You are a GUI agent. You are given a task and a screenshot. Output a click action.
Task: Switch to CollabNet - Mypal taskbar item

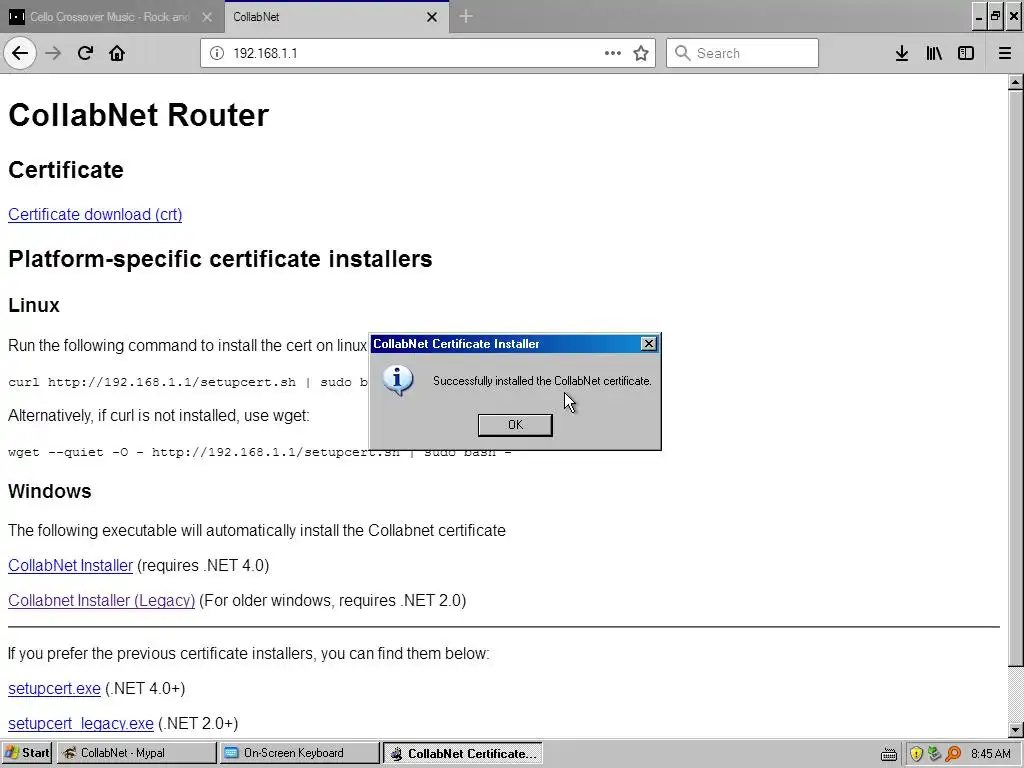tap(136, 753)
